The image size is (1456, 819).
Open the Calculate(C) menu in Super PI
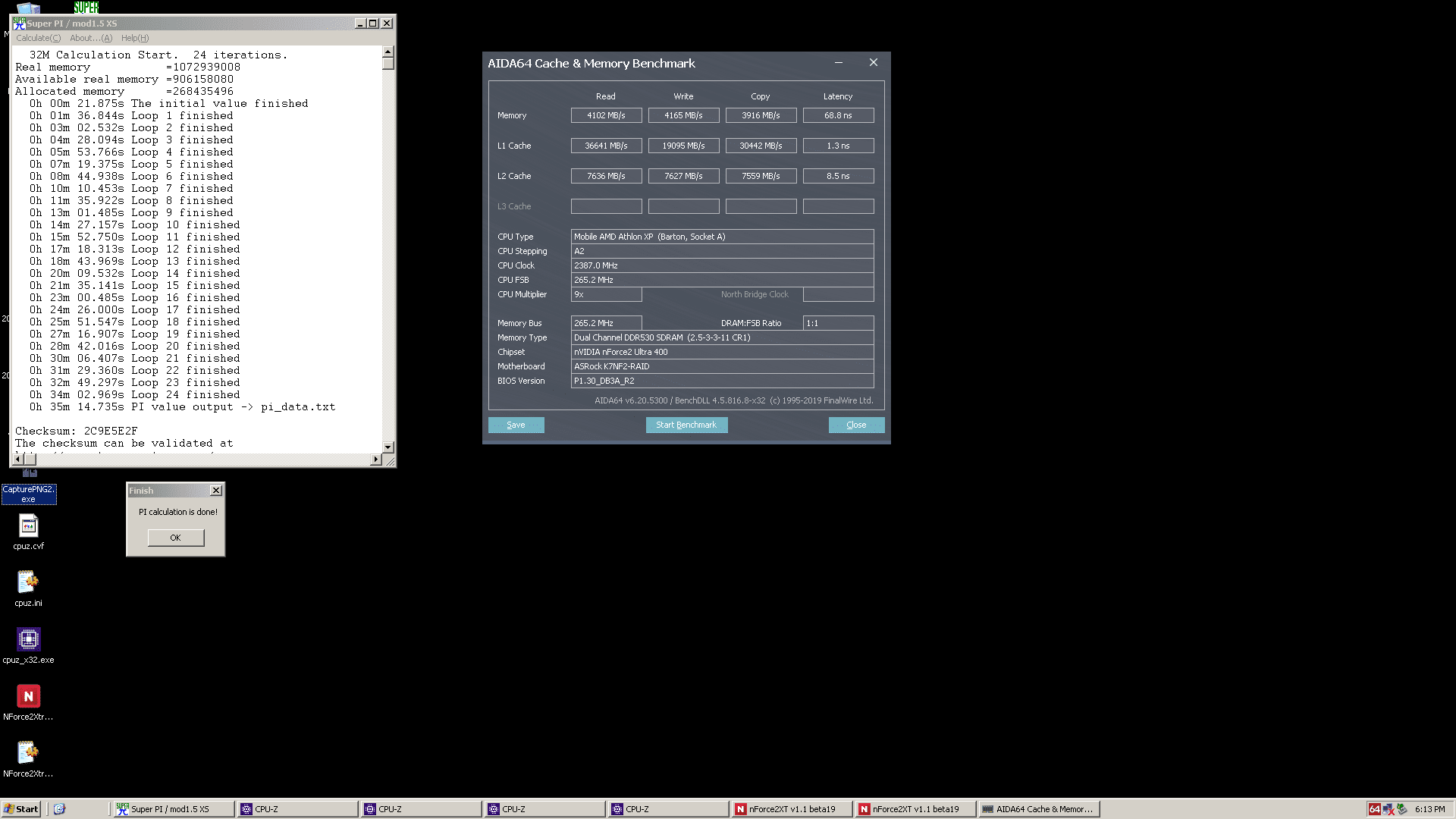pos(39,38)
